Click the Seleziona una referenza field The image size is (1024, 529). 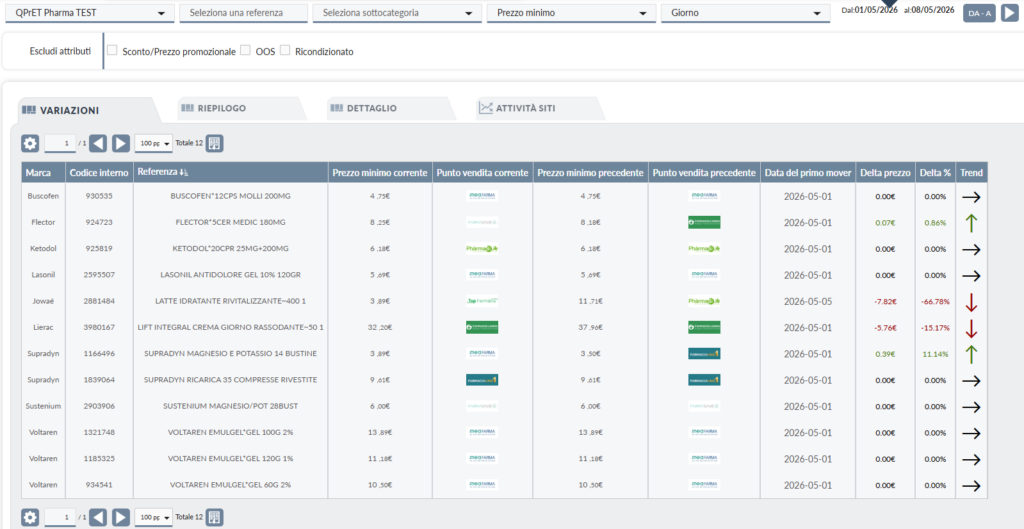coord(244,13)
